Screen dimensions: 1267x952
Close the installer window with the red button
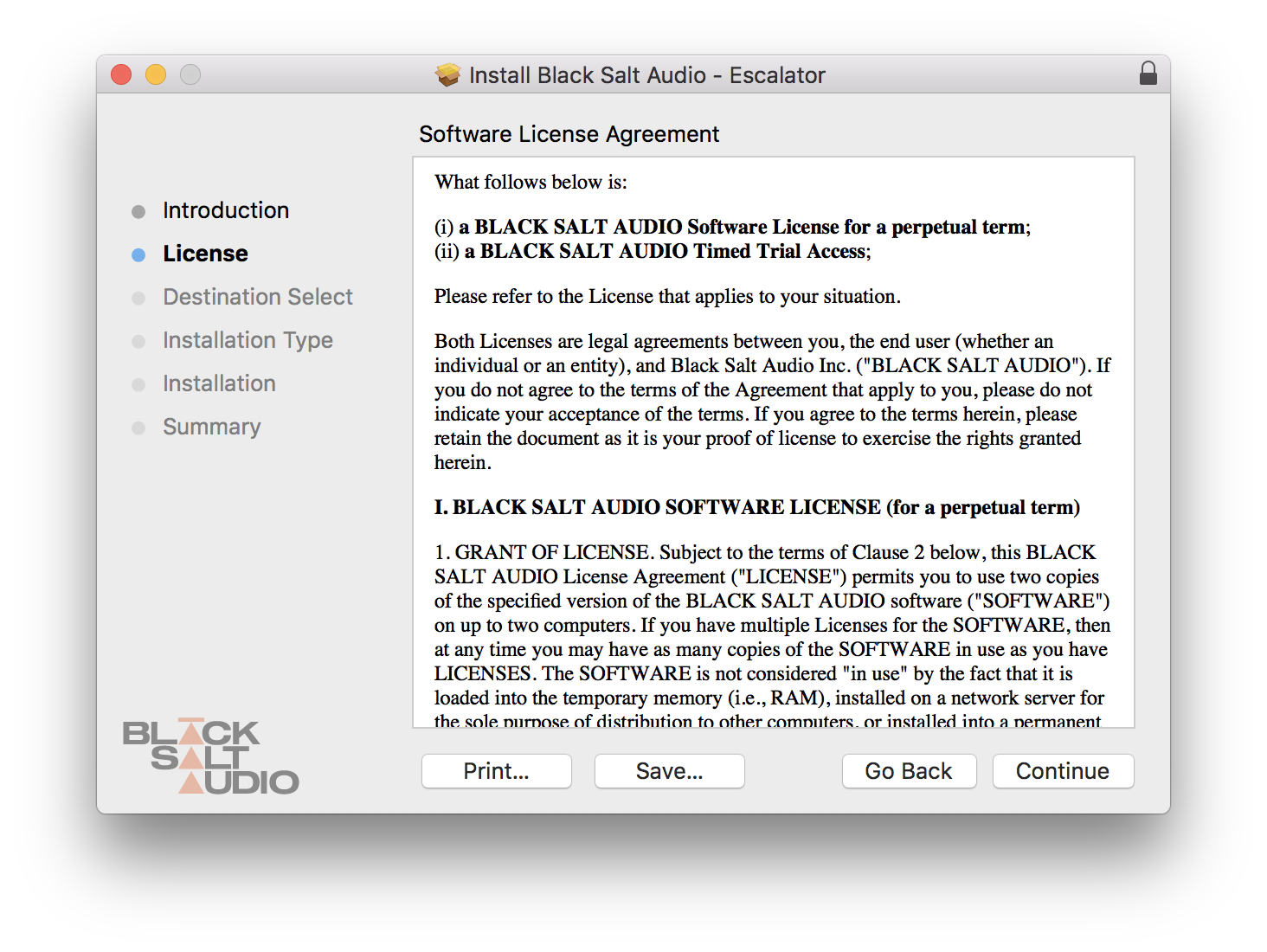(121, 74)
